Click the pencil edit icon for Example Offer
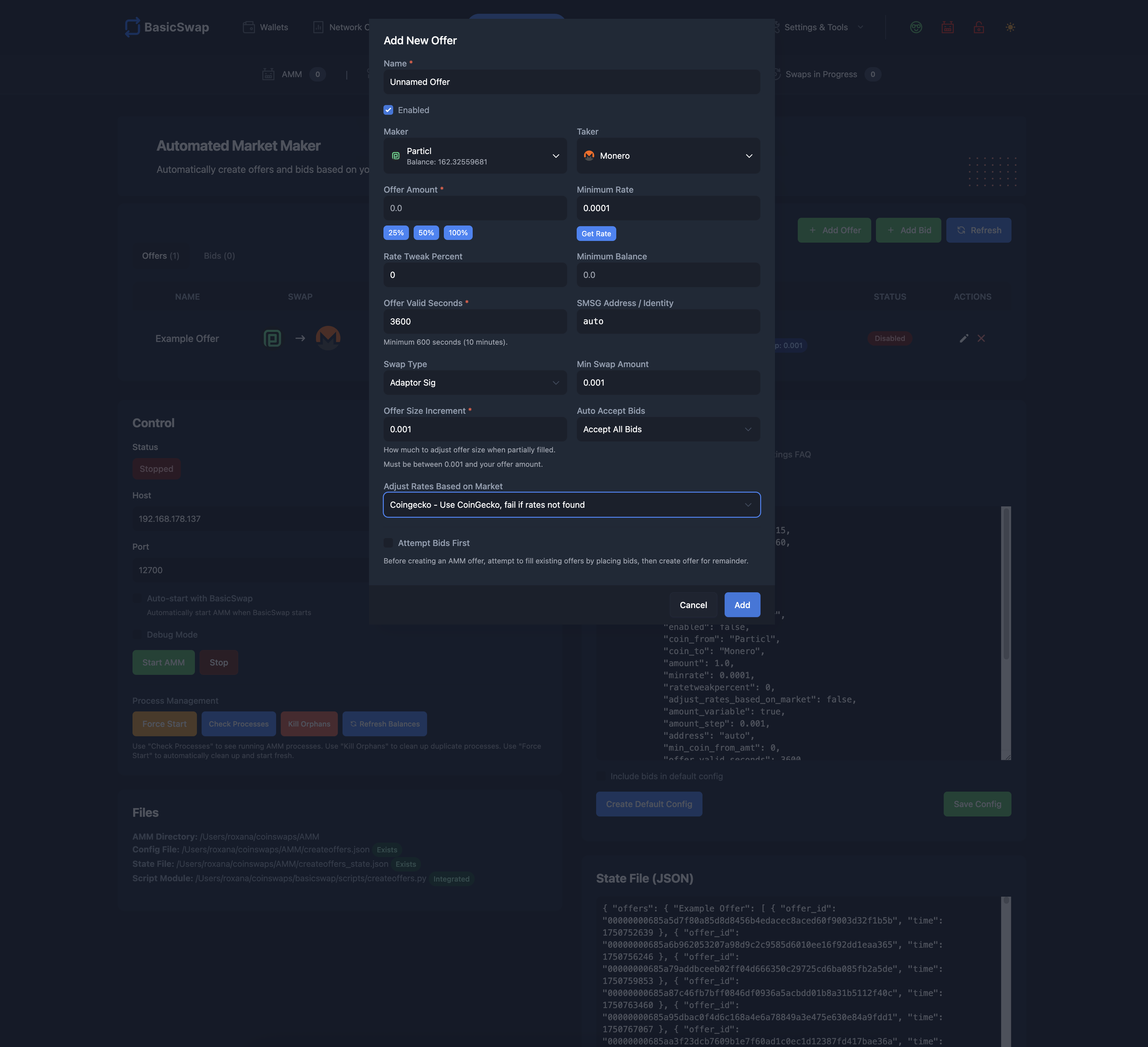The image size is (1148, 1047). coord(963,338)
